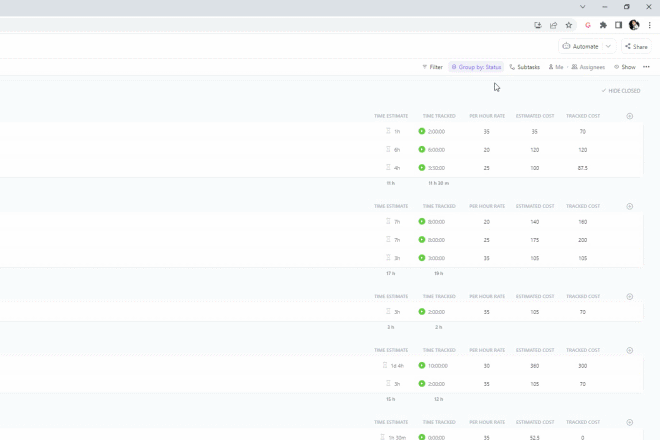Click the Assignees filter
660x440 pixels.
(588, 67)
